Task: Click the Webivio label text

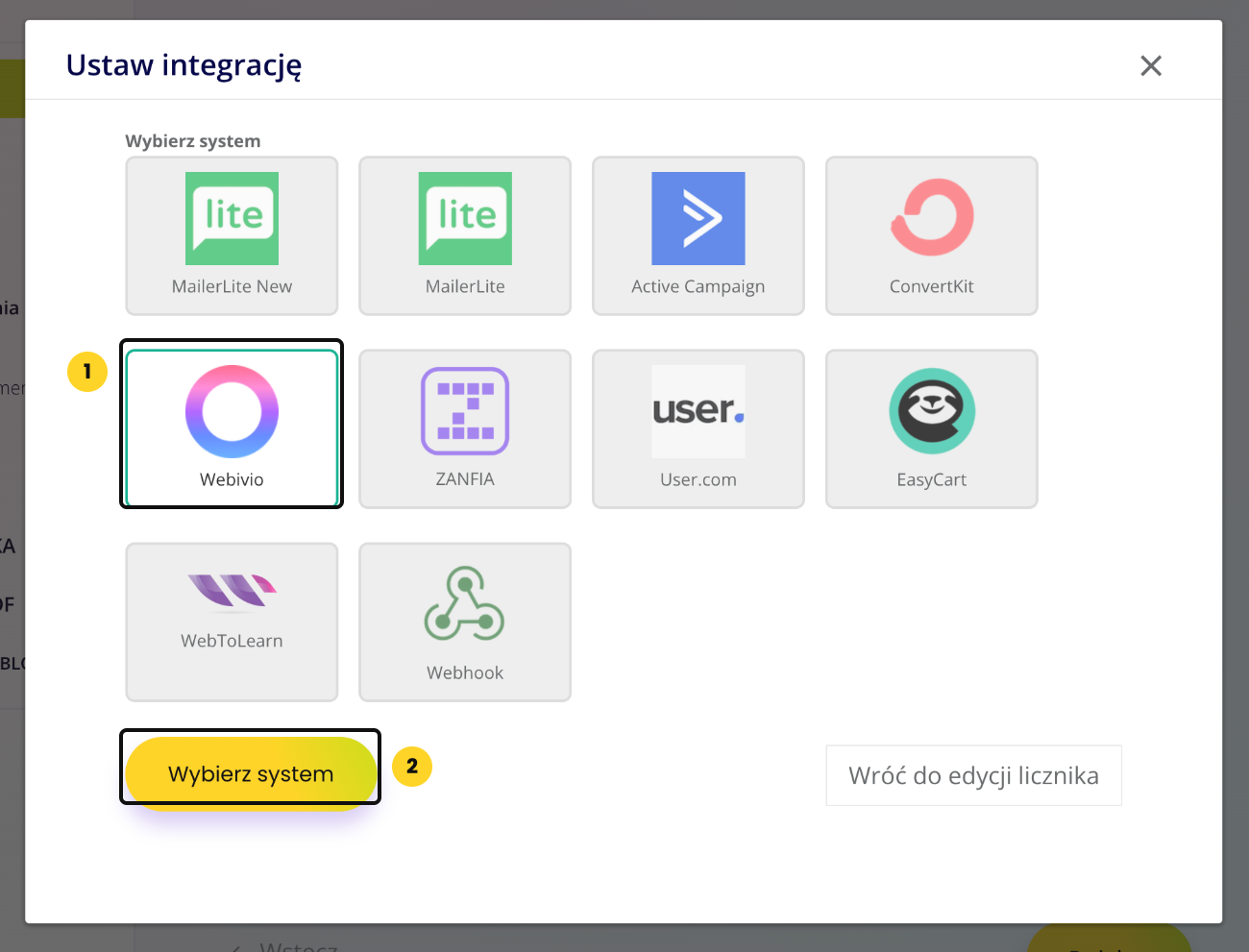Action: click(232, 479)
